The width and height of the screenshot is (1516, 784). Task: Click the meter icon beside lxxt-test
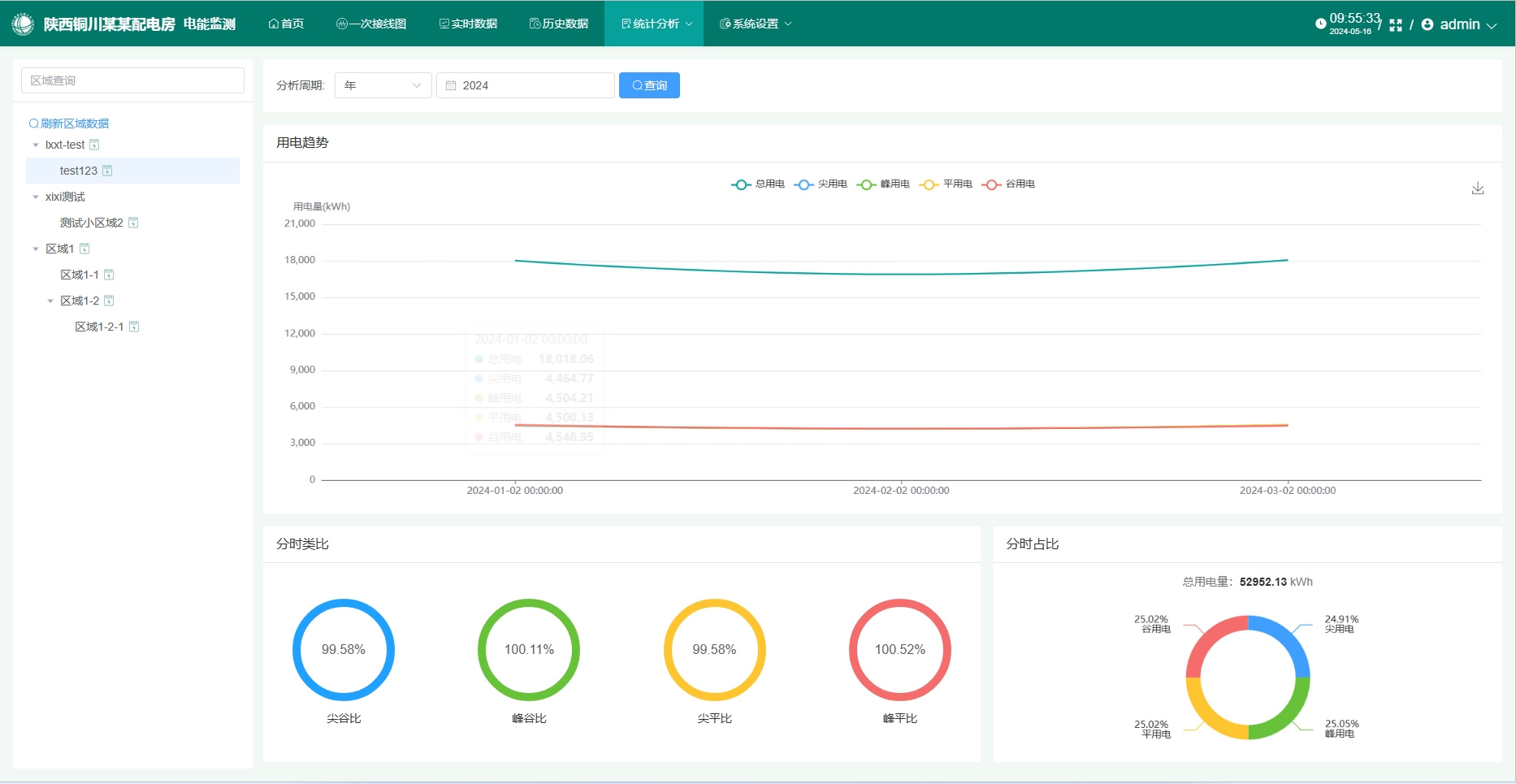94,145
